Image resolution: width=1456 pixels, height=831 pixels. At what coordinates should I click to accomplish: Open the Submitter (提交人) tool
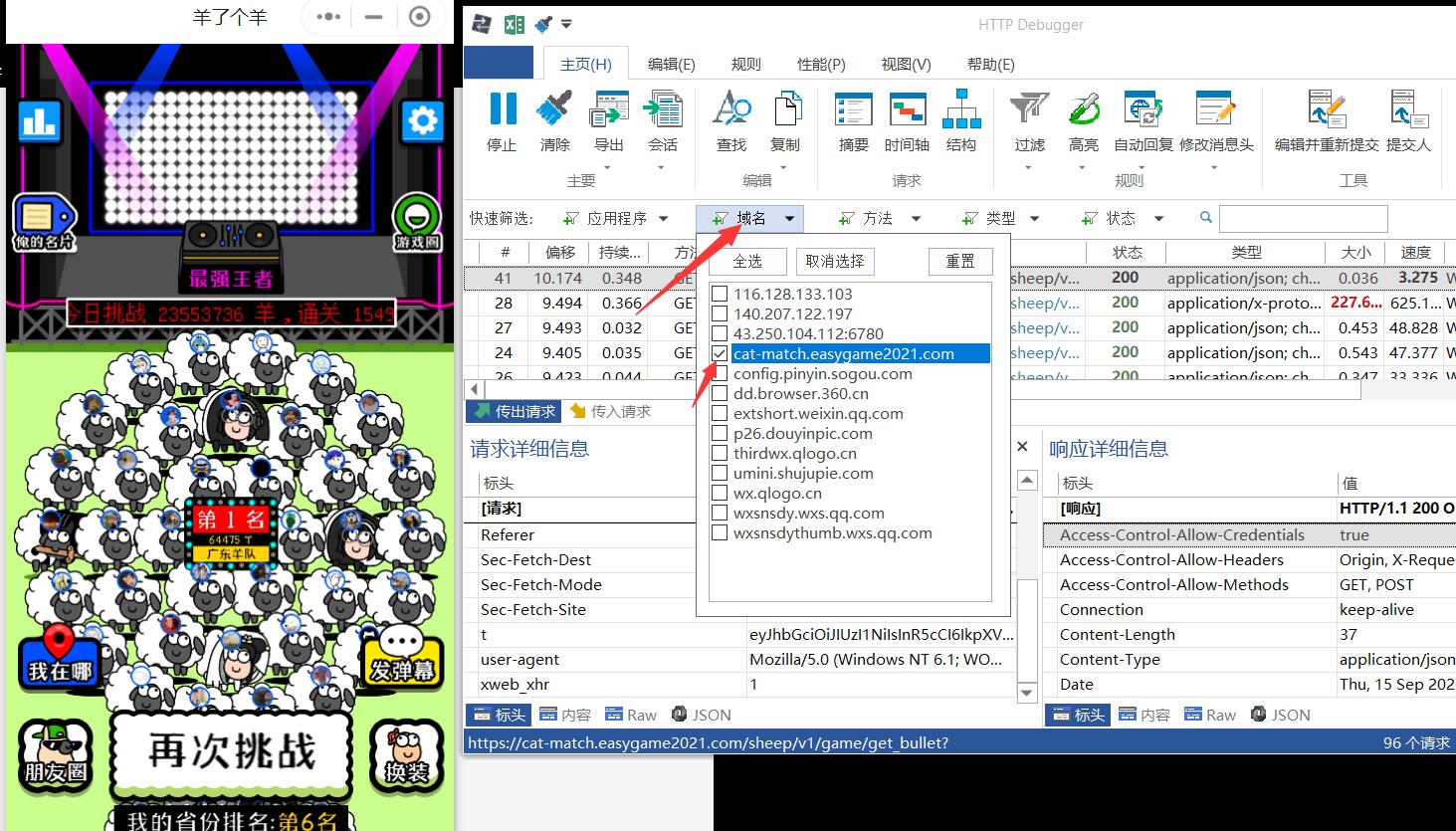pyautogui.click(x=1408, y=109)
